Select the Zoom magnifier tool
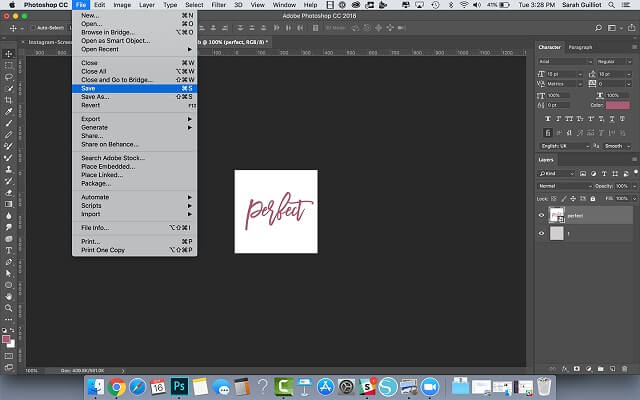 [8, 308]
